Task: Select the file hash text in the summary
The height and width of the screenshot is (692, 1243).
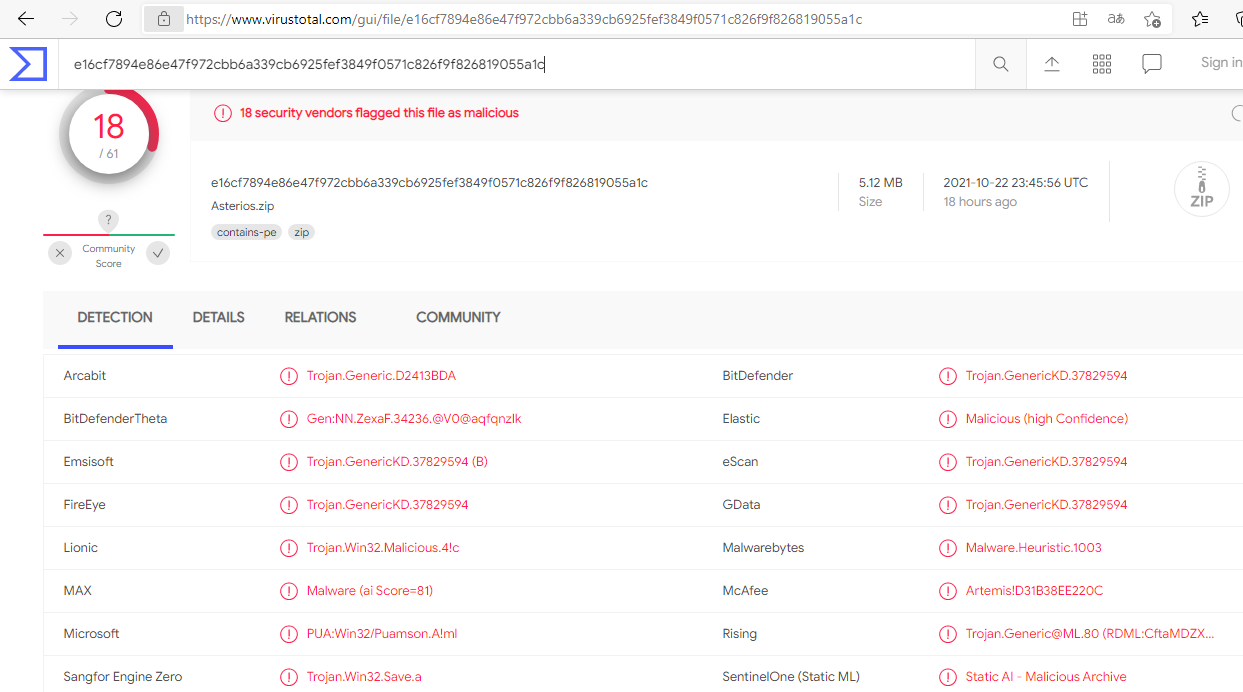Action: point(429,183)
